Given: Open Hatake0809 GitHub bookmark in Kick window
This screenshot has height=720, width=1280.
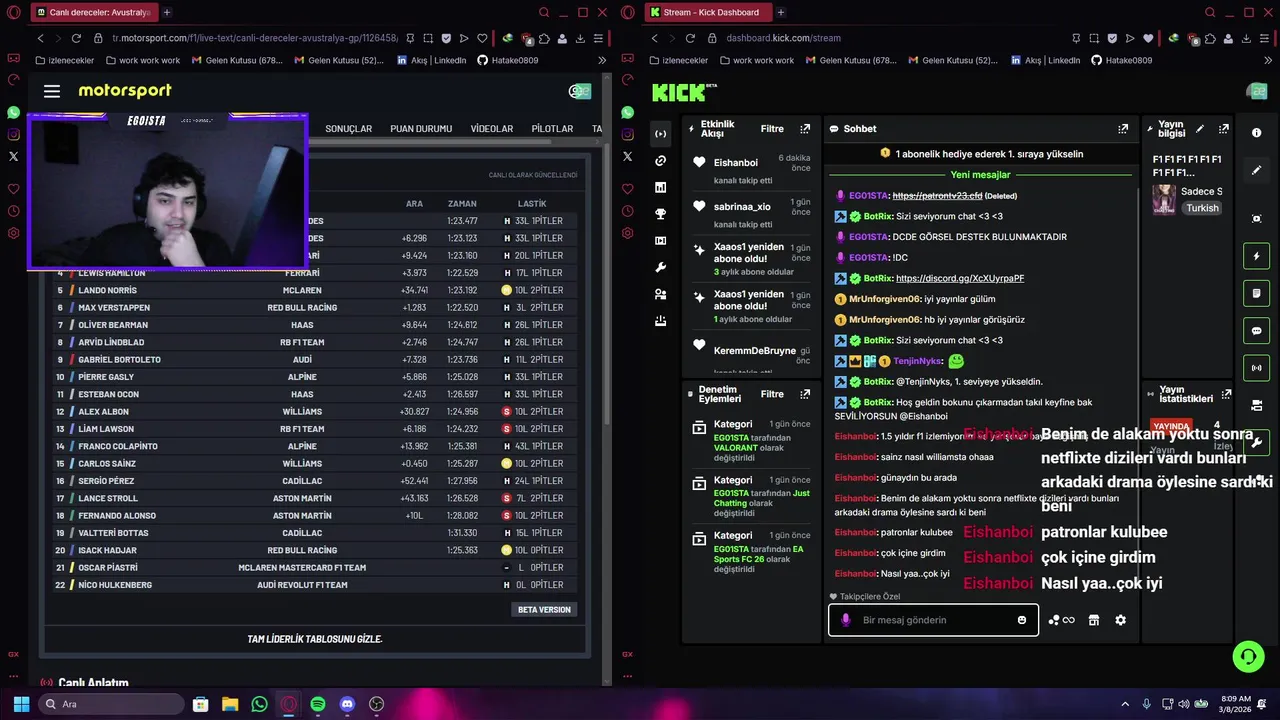Looking at the screenshot, I should [1121, 60].
